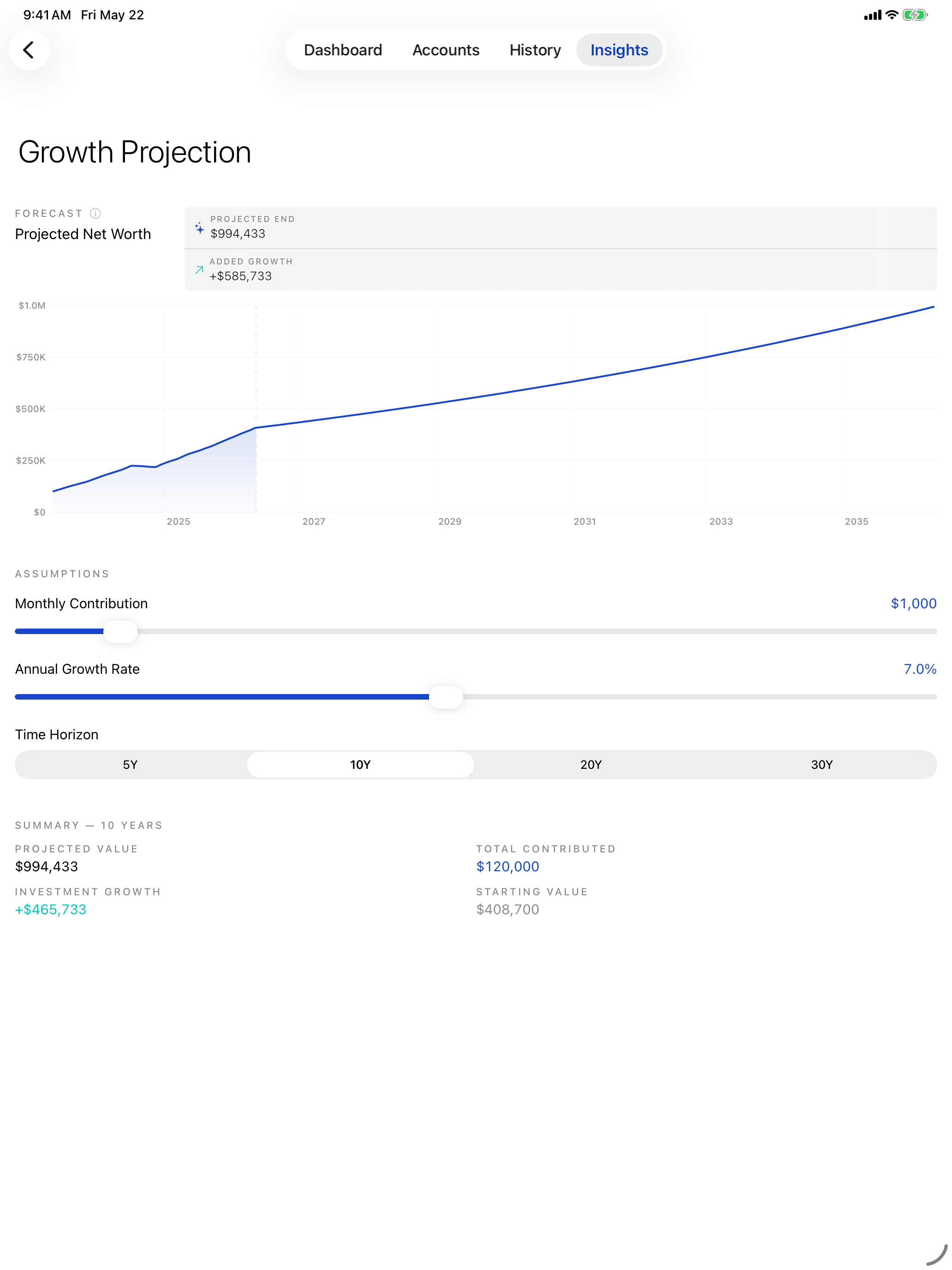The width and height of the screenshot is (952, 1270).
Task: Tap the 2035 x-axis label
Action: [x=856, y=521]
